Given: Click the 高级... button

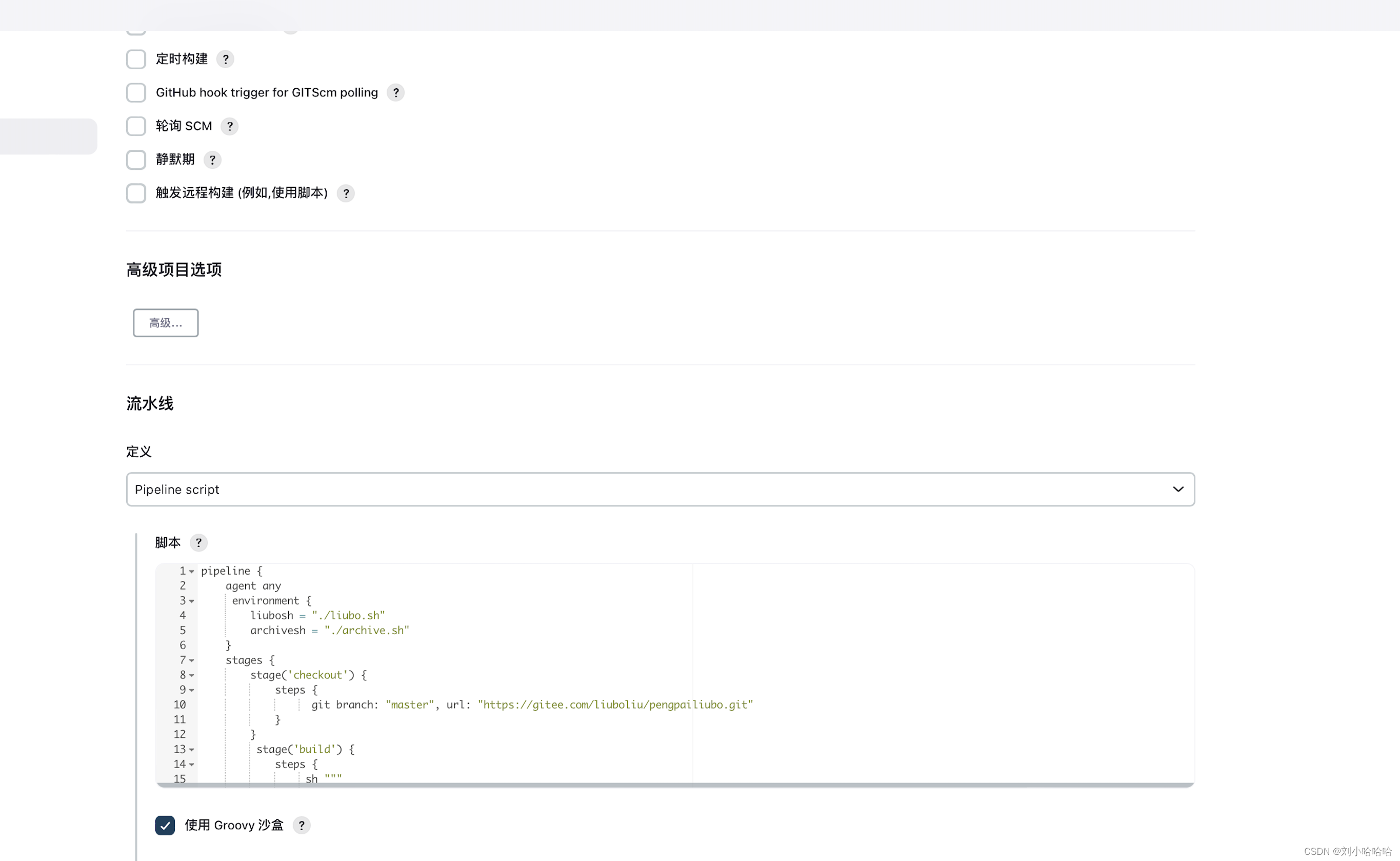Looking at the screenshot, I should click(x=166, y=323).
